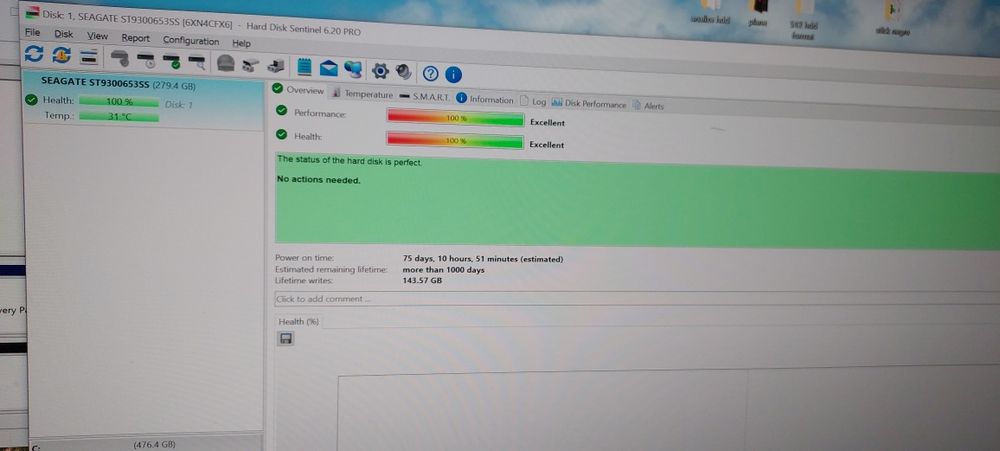The height and width of the screenshot is (451, 1000).
Task: Click the green check beside Health label in Overview
Action: pyautogui.click(x=281, y=134)
